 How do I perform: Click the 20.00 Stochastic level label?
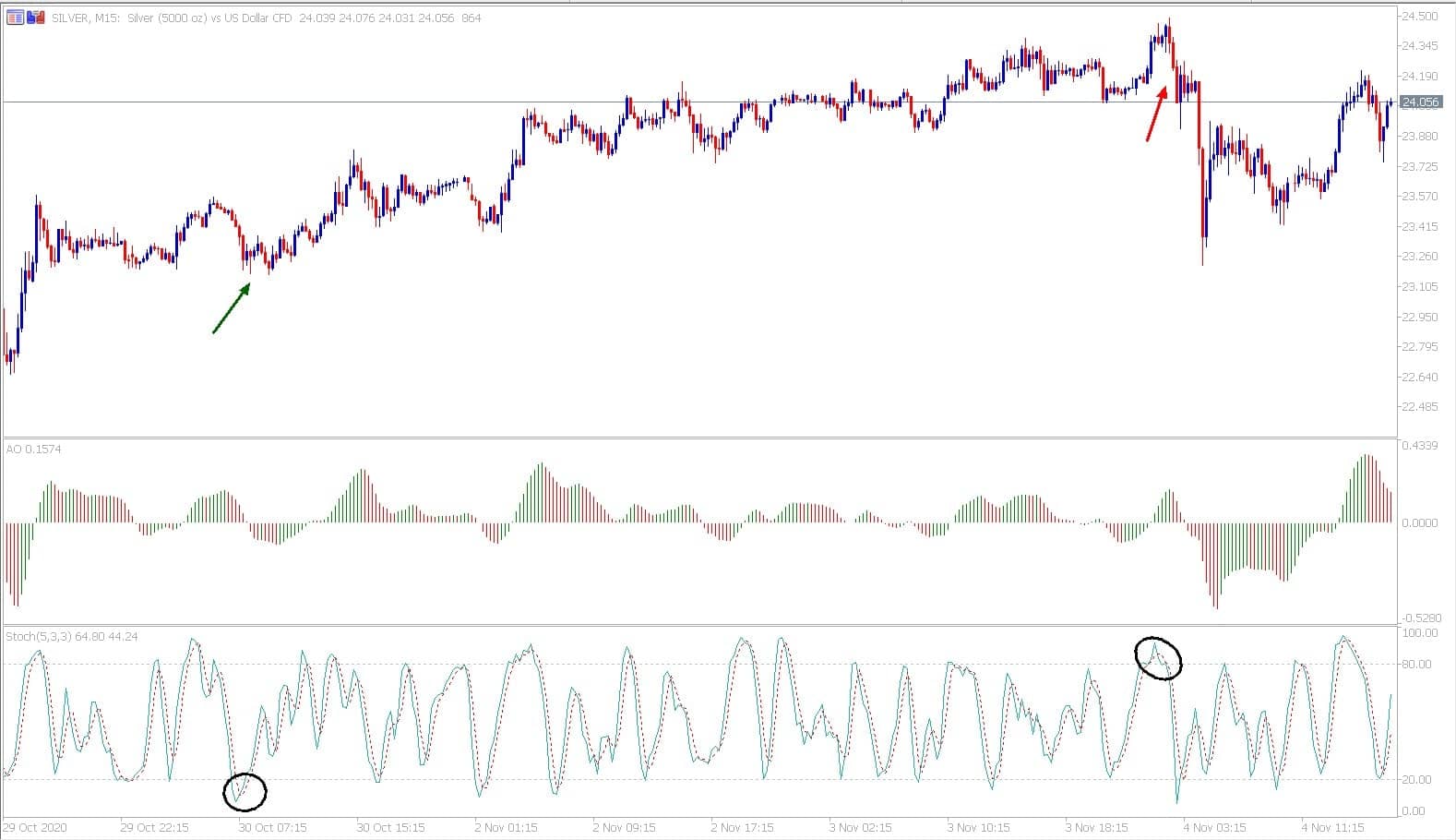(x=1416, y=779)
